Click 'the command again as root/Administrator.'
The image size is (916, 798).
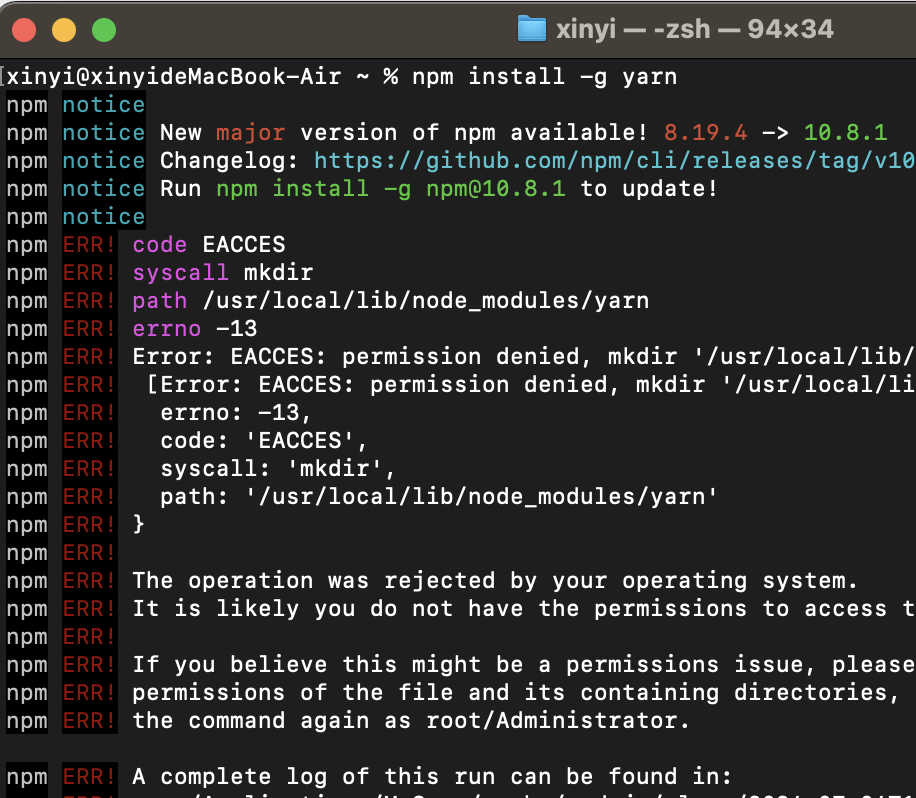(x=411, y=721)
